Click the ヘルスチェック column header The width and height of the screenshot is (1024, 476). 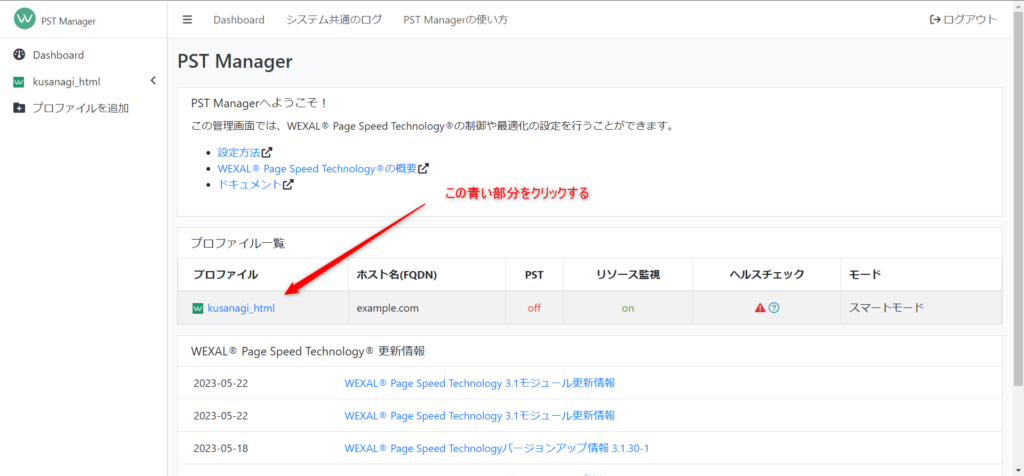(767, 275)
